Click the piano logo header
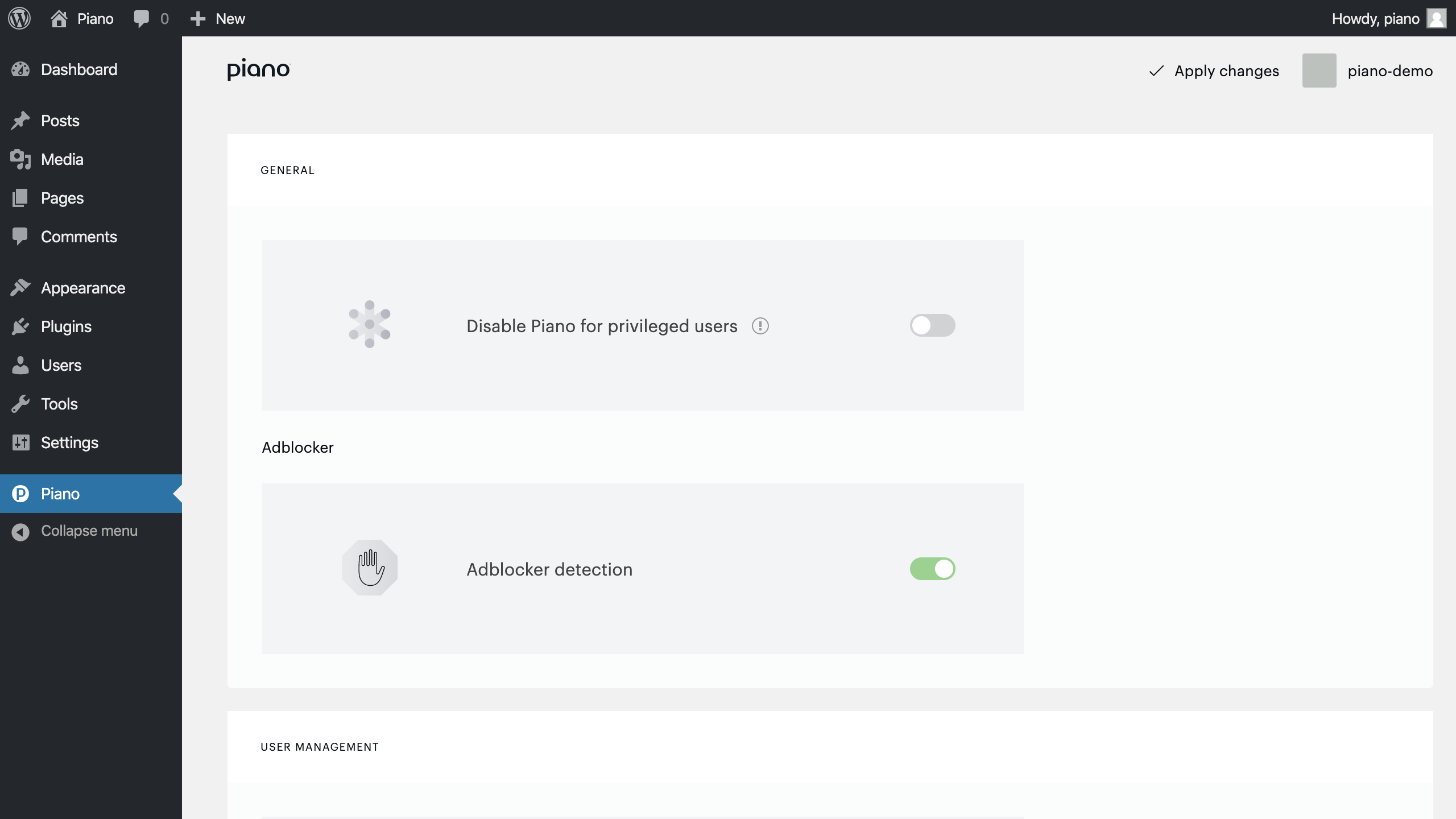The height and width of the screenshot is (819, 1456). click(x=259, y=69)
